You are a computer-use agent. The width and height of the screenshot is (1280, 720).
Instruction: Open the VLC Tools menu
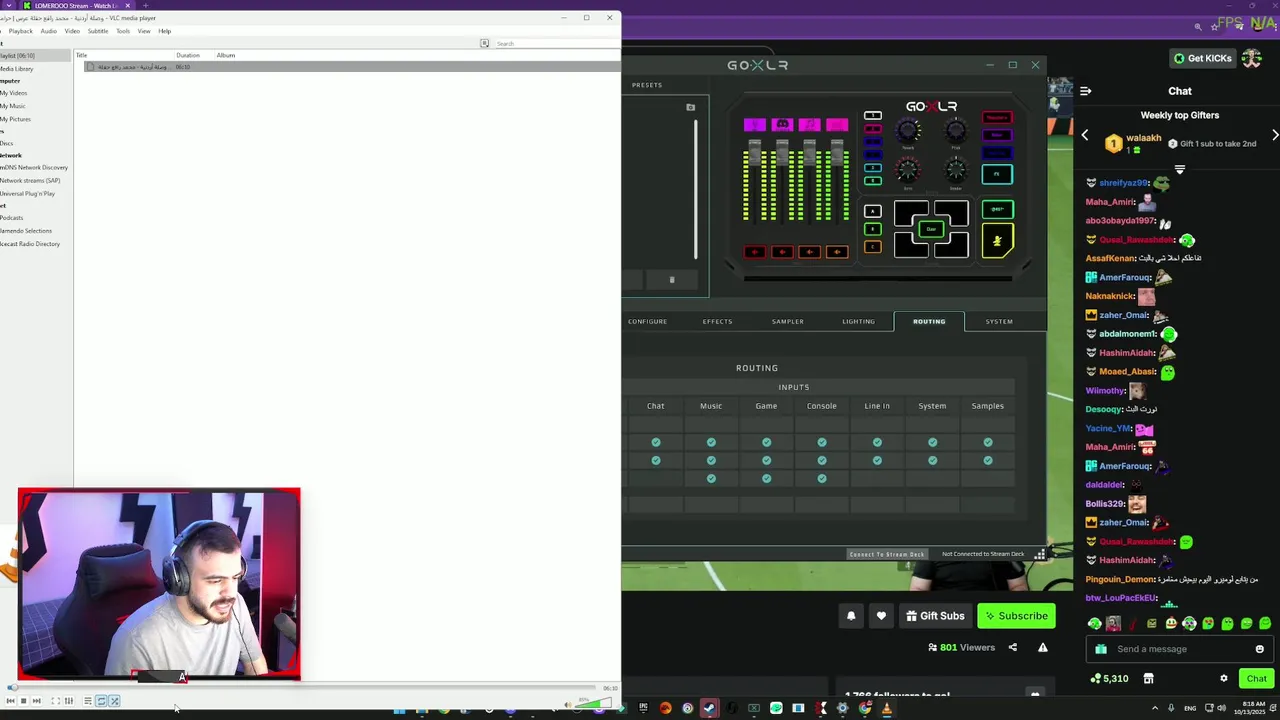point(122,31)
